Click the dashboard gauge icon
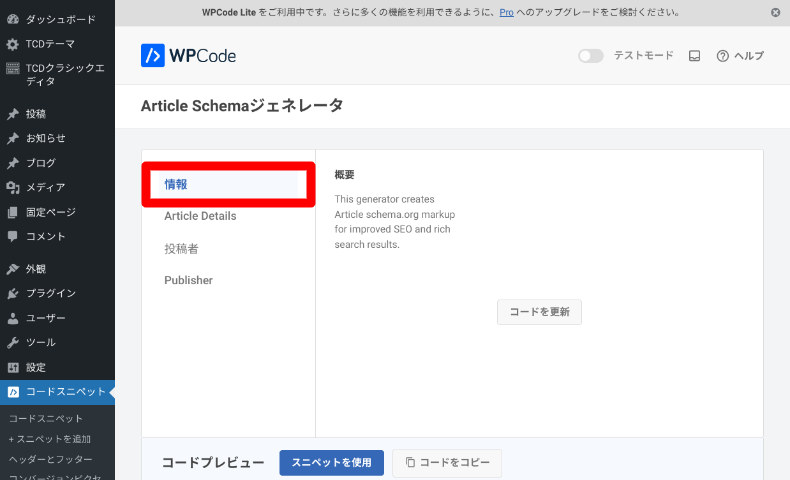This screenshot has height=480, width=790. (13, 19)
